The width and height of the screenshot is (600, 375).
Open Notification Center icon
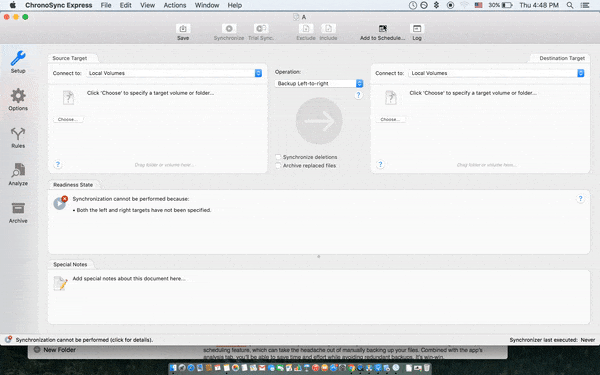pyautogui.click(x=585, y=5)
